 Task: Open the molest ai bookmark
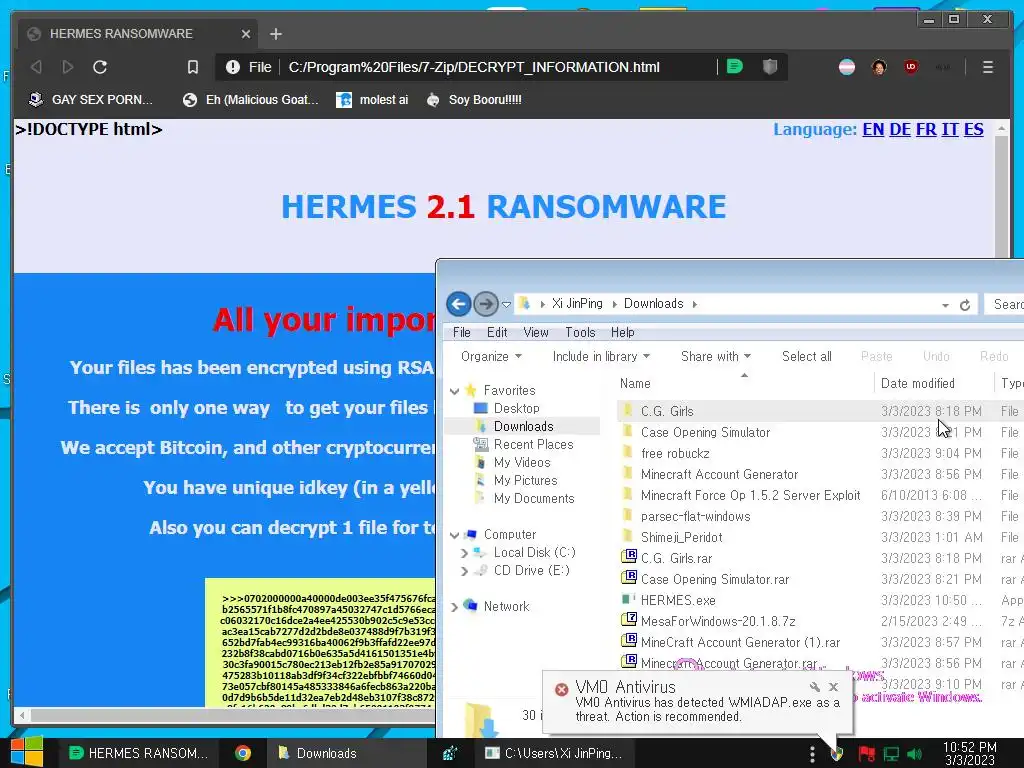(x=372, y=100)
